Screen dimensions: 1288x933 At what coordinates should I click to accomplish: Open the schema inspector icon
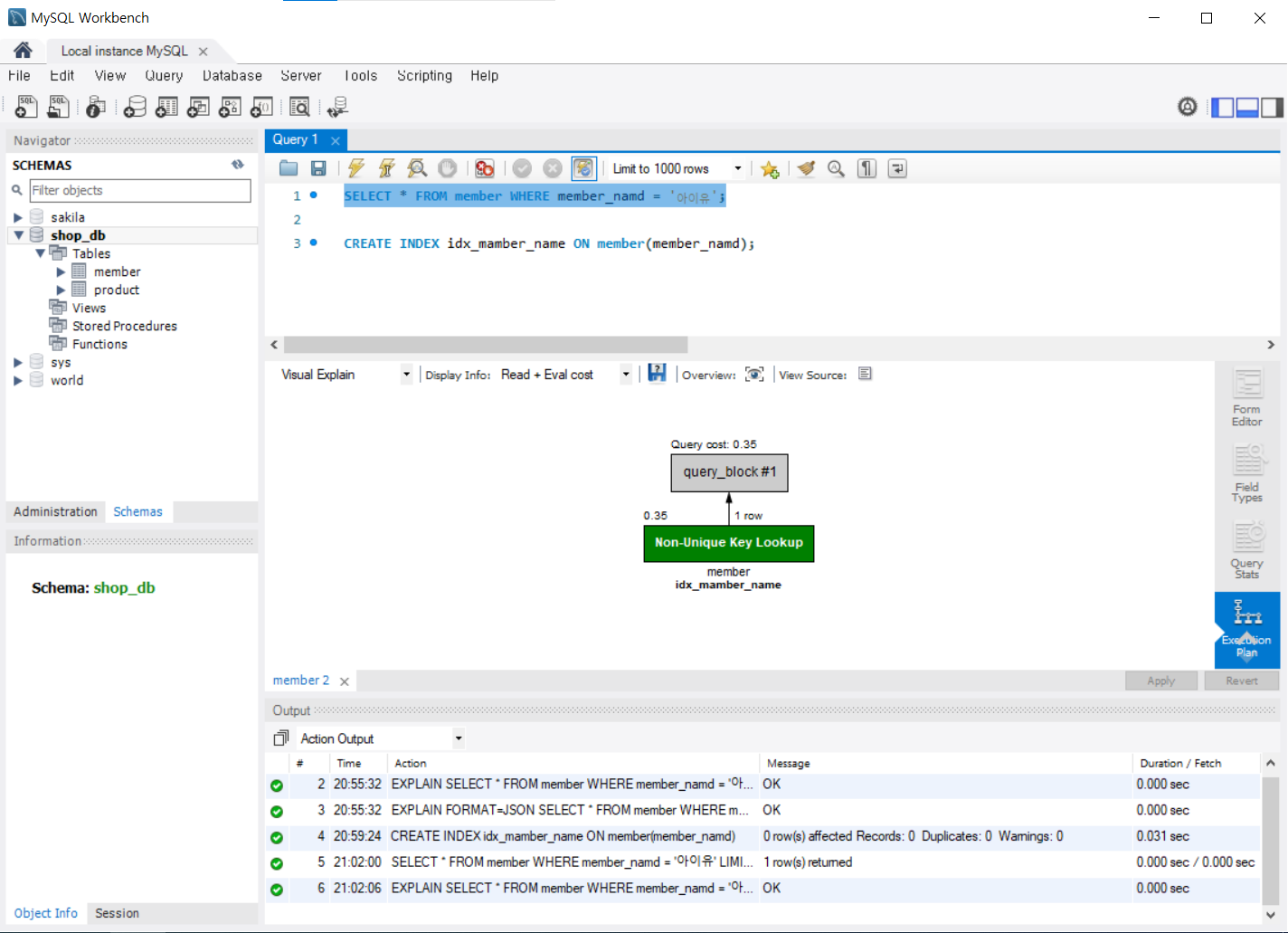click(x=96, y=107)
